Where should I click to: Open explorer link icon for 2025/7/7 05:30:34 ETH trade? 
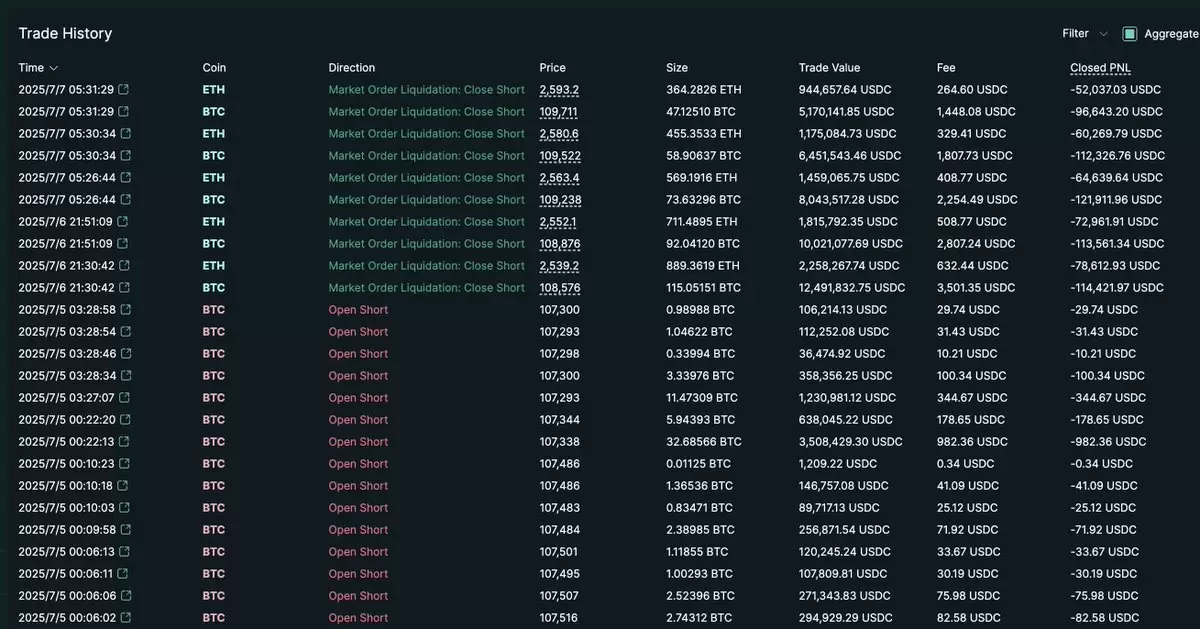[x=126, y=134]
